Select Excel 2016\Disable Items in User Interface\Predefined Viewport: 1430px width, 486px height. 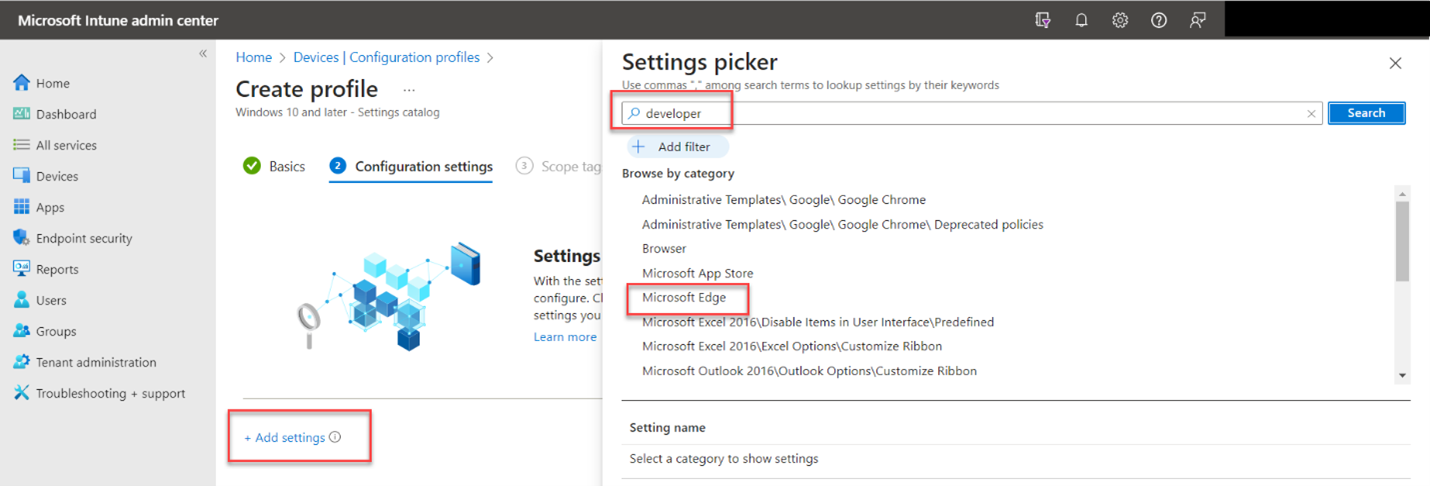click(x=818, y=322)
